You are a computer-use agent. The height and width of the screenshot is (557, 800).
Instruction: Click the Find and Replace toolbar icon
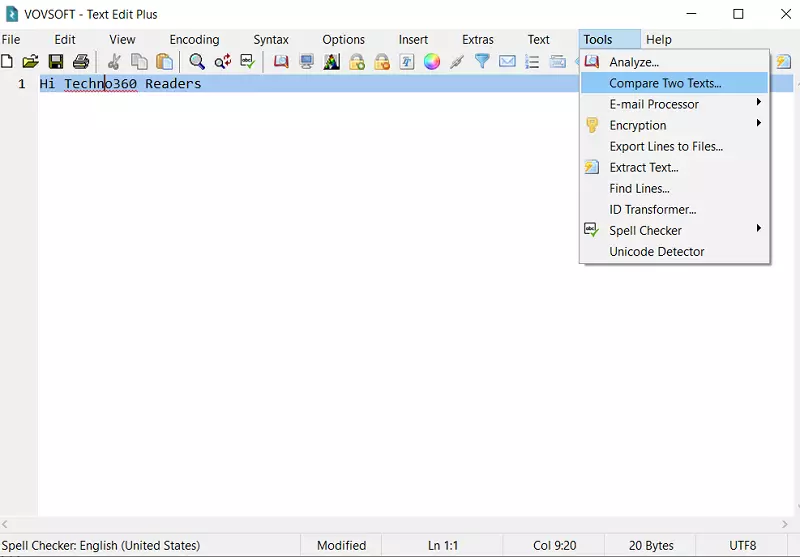coord(222,62)
